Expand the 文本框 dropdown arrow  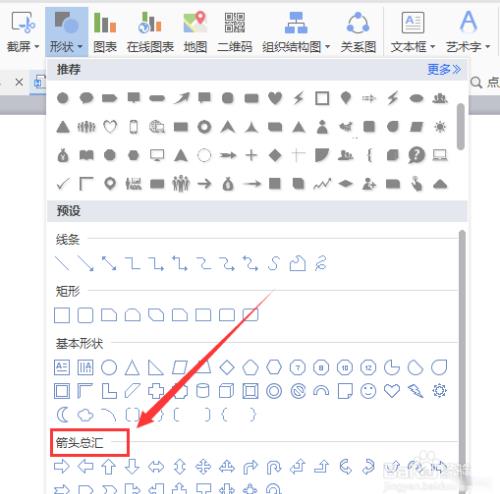coord(433,47)
